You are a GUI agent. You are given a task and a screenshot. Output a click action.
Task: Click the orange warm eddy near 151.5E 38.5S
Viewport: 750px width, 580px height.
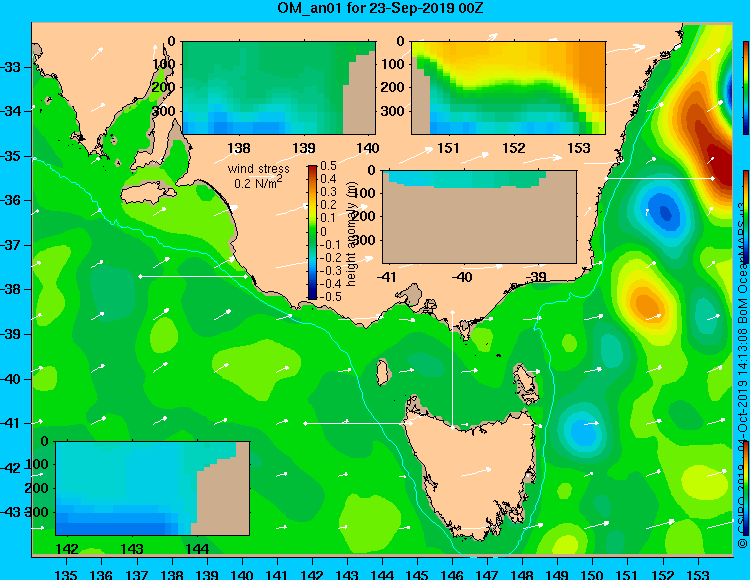click(x=646, y=303)
